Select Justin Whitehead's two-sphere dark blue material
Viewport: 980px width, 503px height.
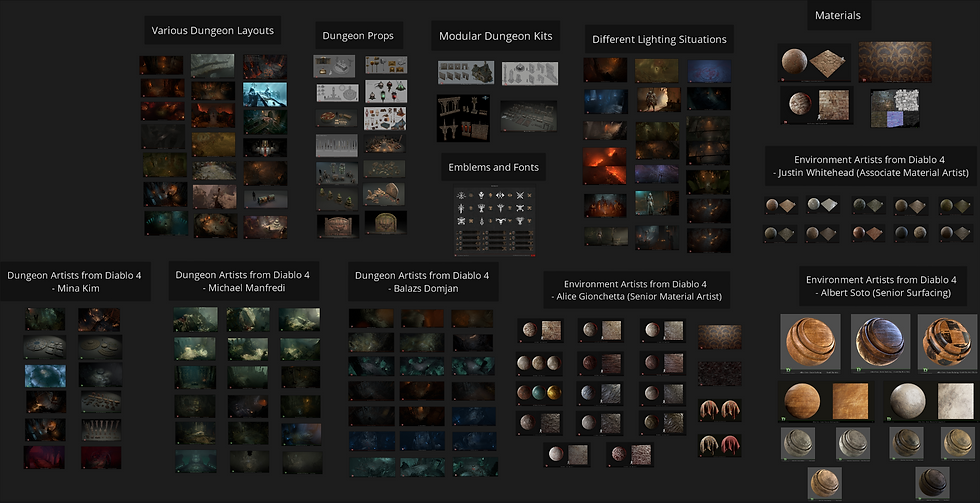pyautogui.click(x=911, y=233)
